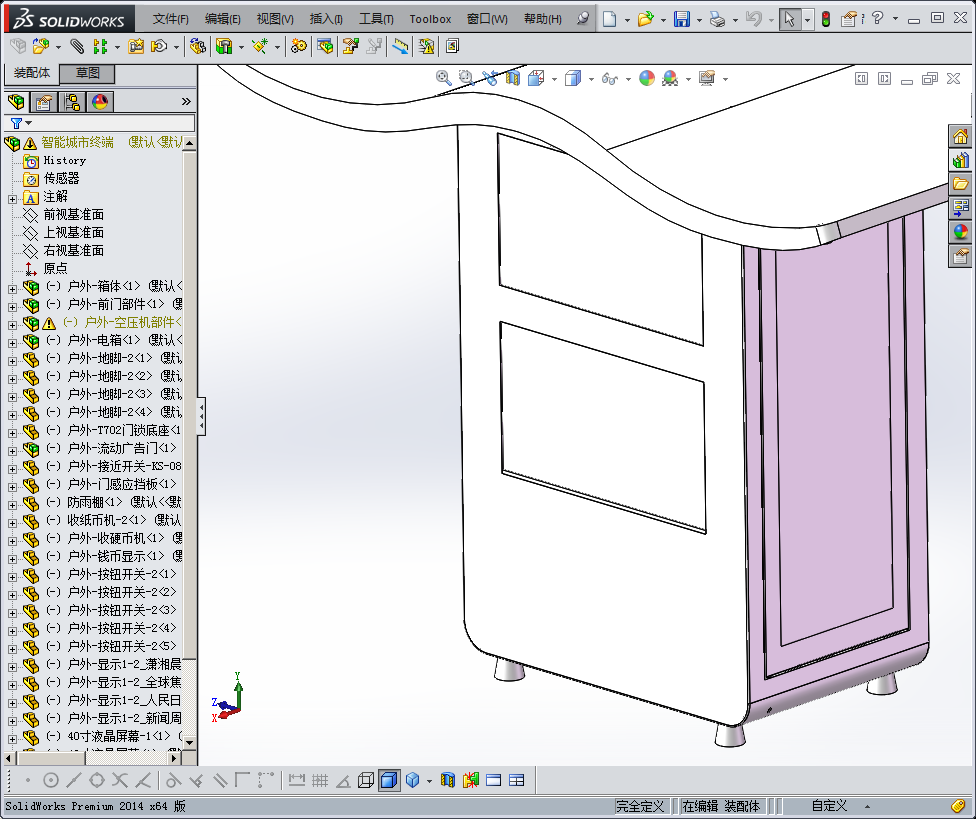
Task: Click the Section View icon
Action: [x=512, y=78]
